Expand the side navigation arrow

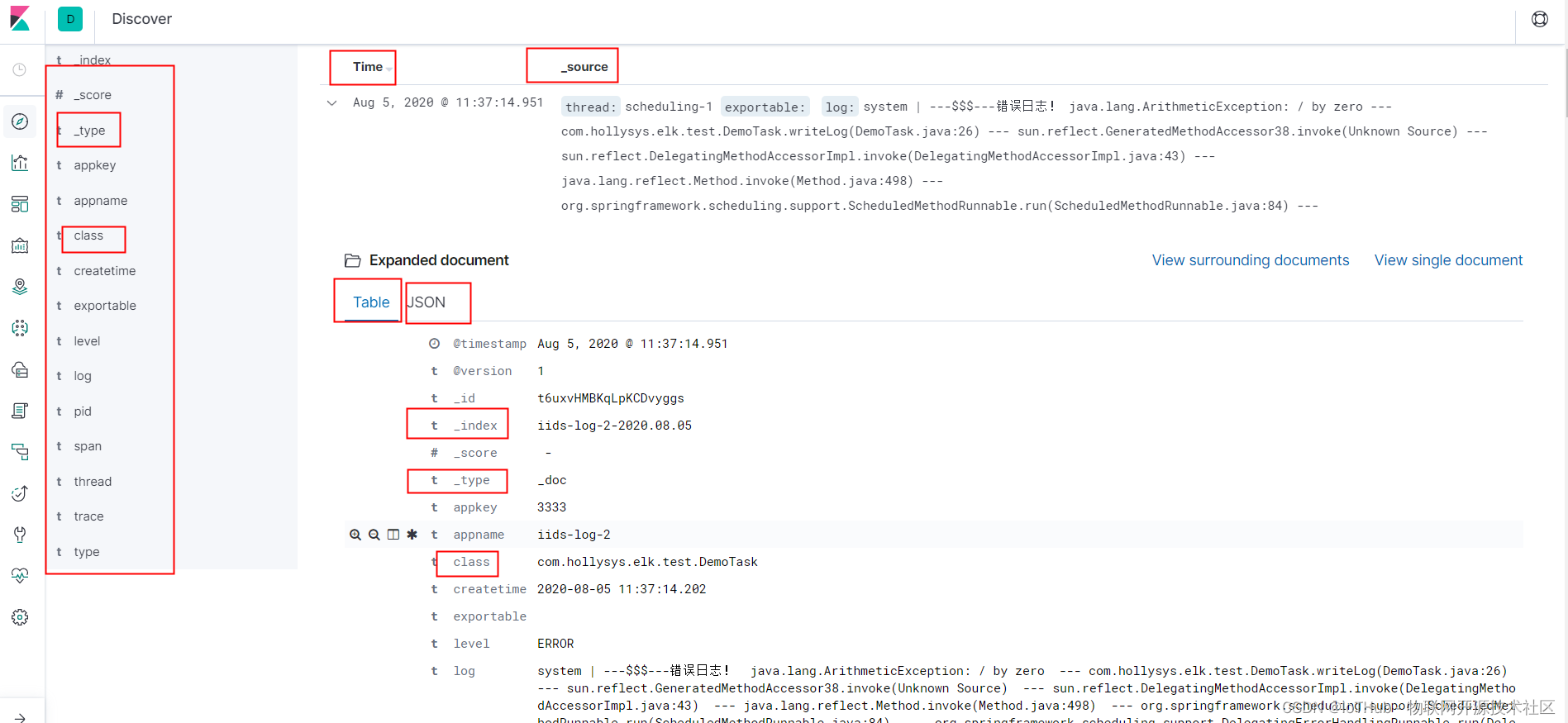[x=20, y=717]
